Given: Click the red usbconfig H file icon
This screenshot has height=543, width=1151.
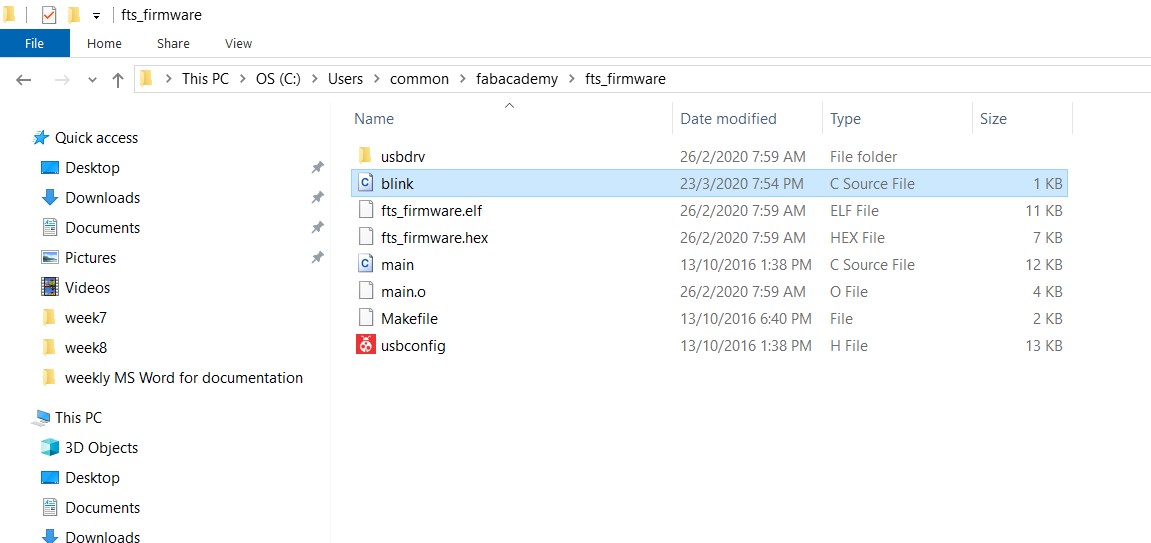Looking at the screenshot, I should tap(366, 345).
